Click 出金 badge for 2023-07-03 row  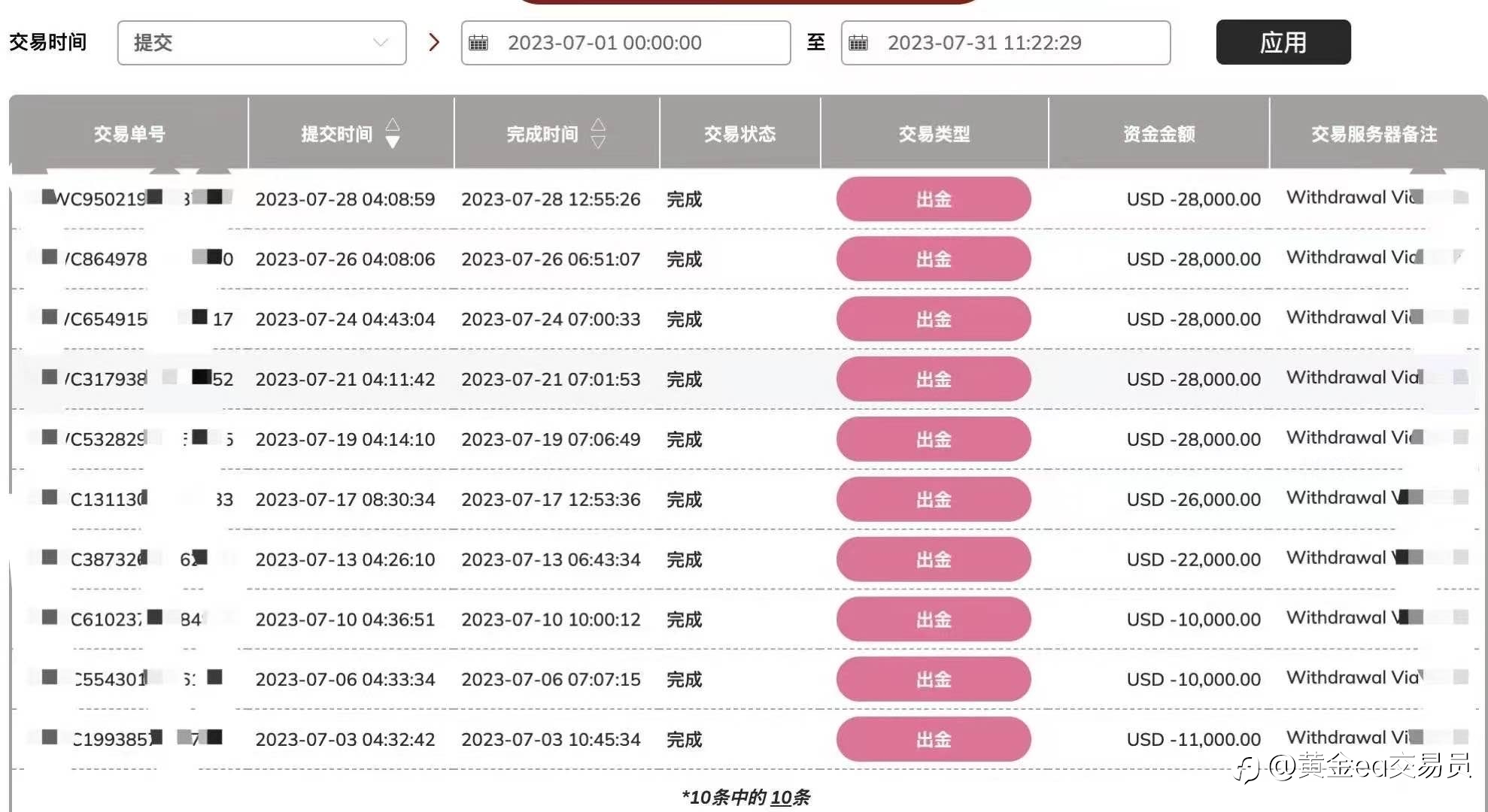click(x=934, y=739)
